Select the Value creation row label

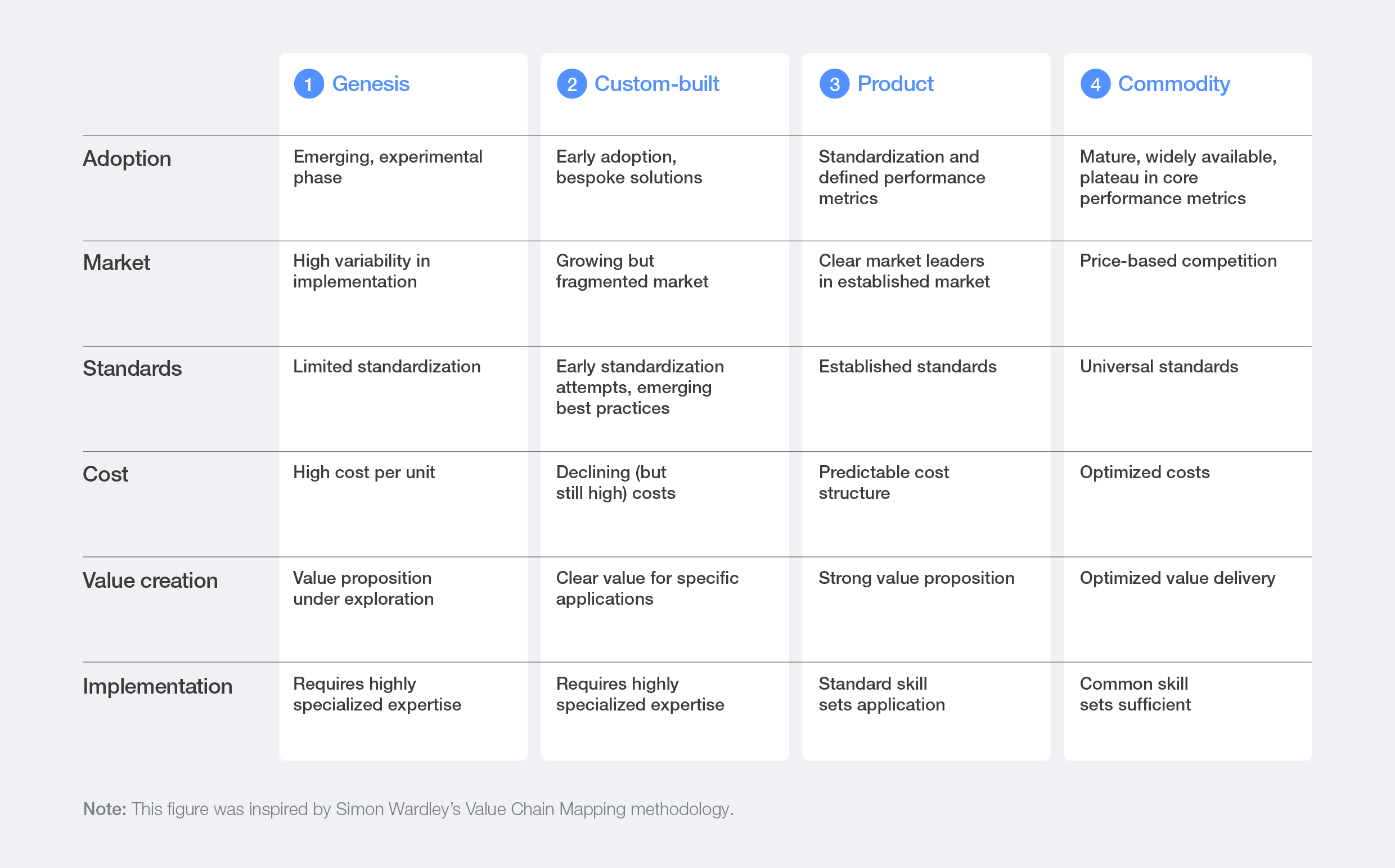coord(150,581)
